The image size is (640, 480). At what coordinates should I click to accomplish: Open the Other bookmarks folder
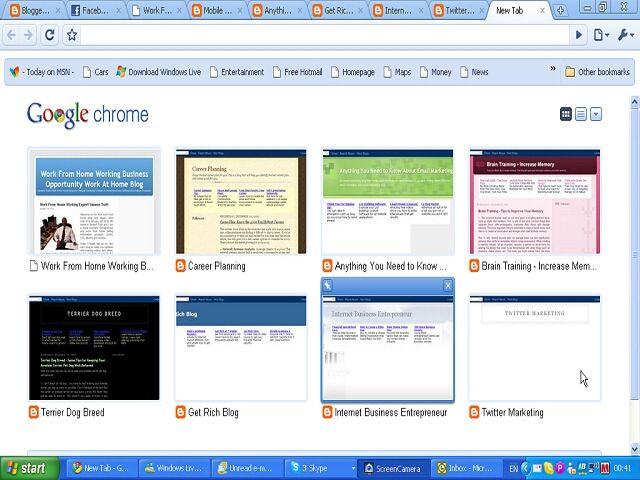click(597, 72)
